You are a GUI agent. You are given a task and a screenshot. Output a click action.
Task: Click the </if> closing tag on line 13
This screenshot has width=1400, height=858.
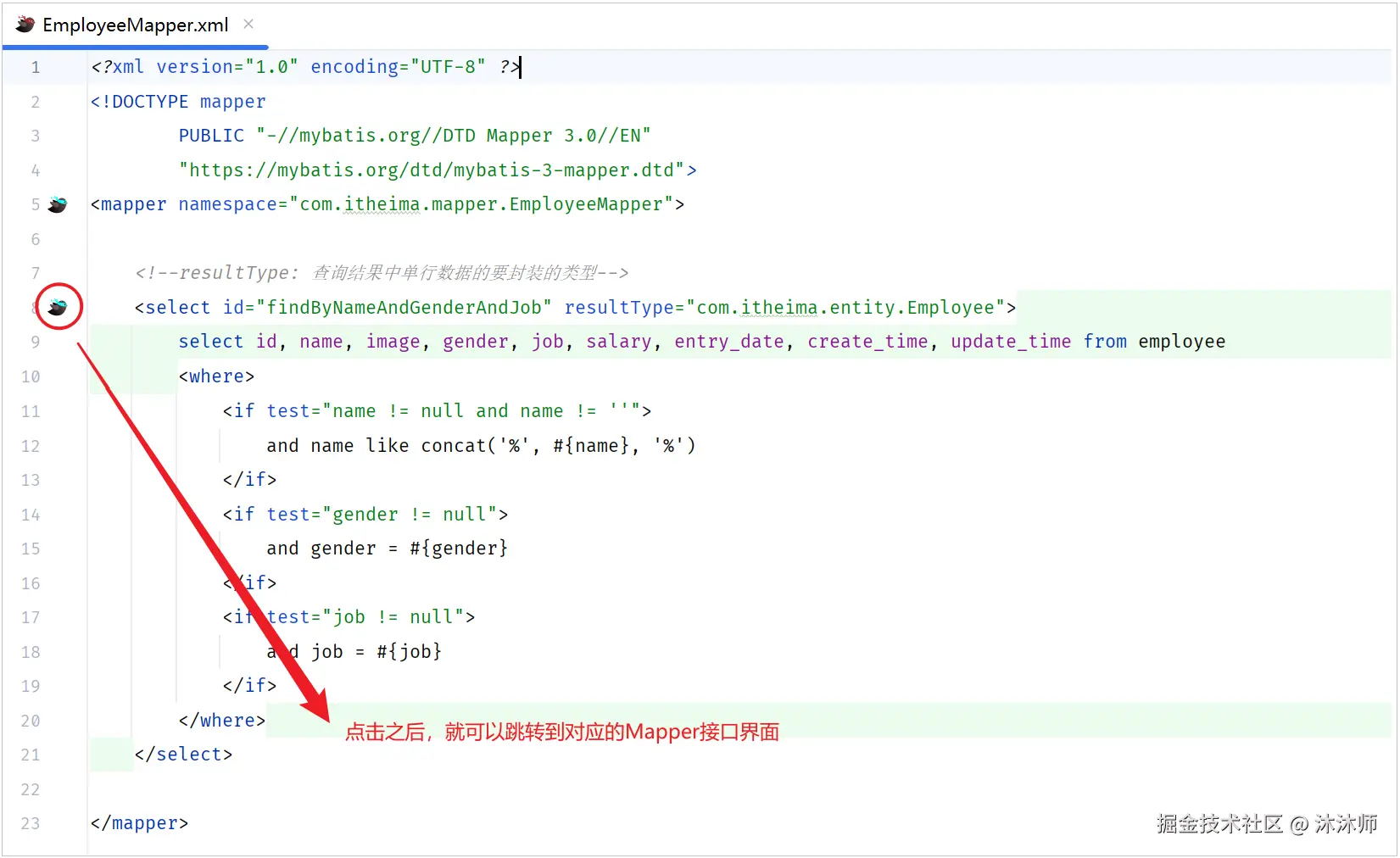tap(249, 479)
